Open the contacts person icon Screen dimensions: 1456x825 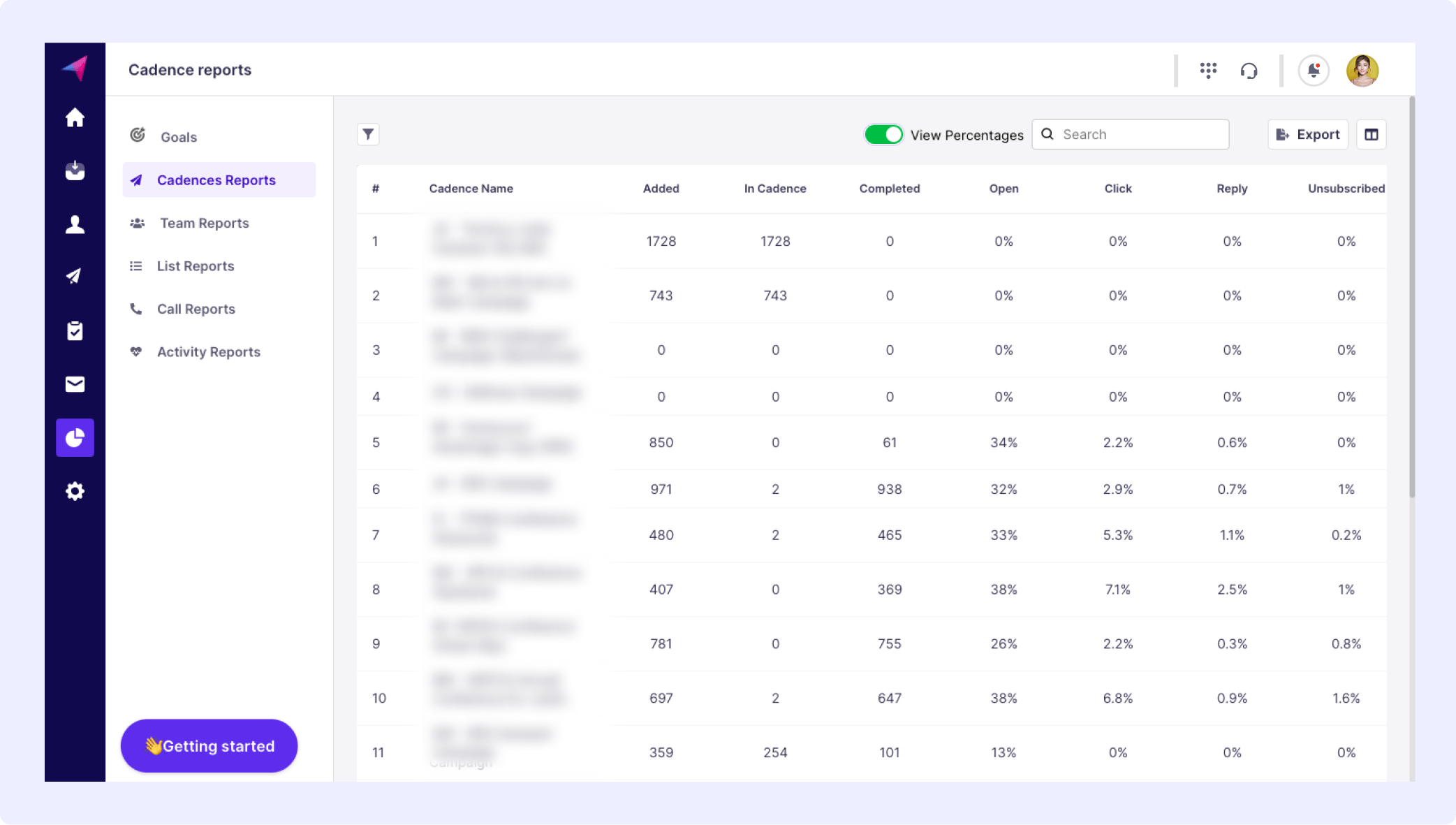pos(75,224)
